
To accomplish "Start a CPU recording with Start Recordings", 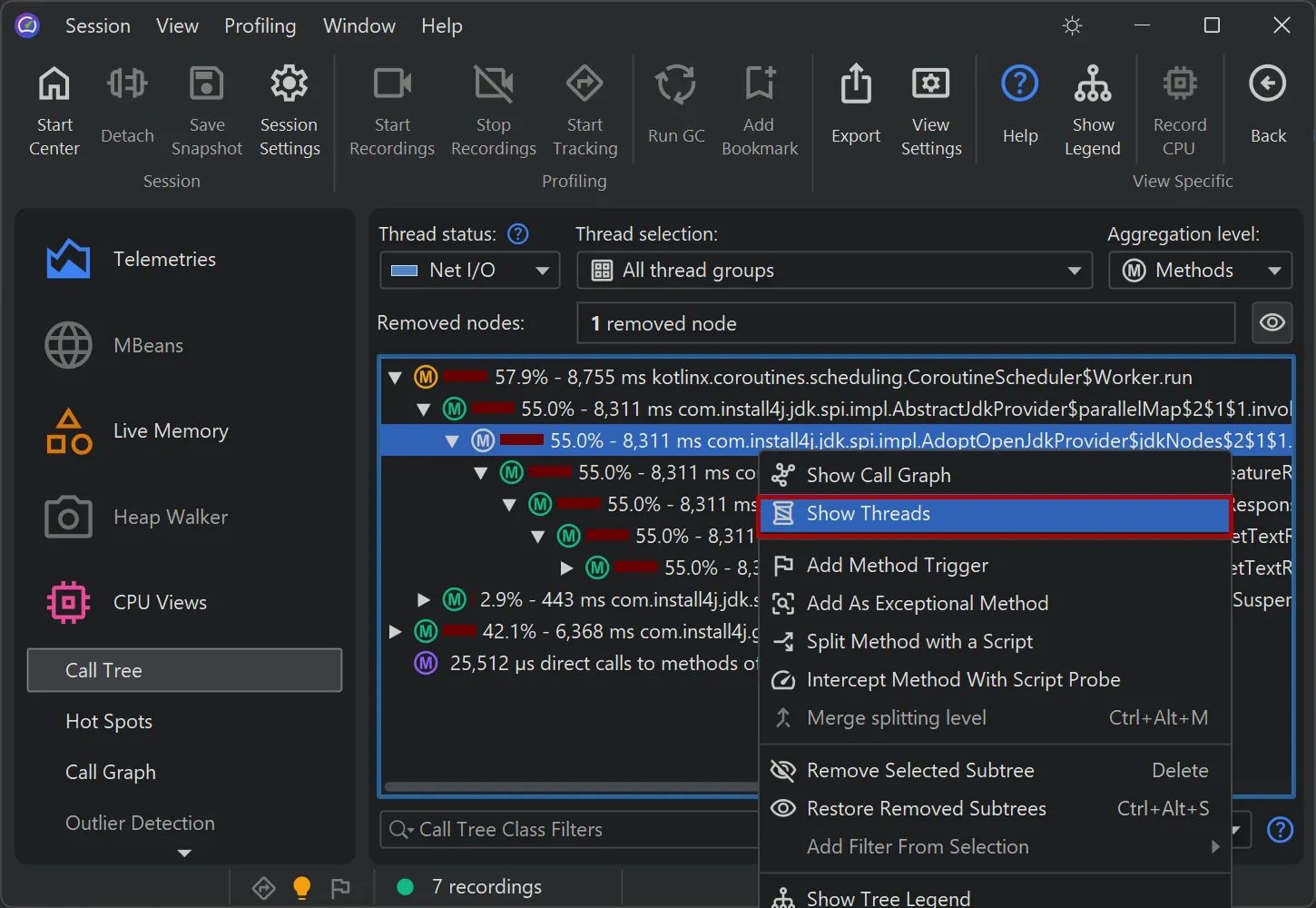I will tap(391, 108).
